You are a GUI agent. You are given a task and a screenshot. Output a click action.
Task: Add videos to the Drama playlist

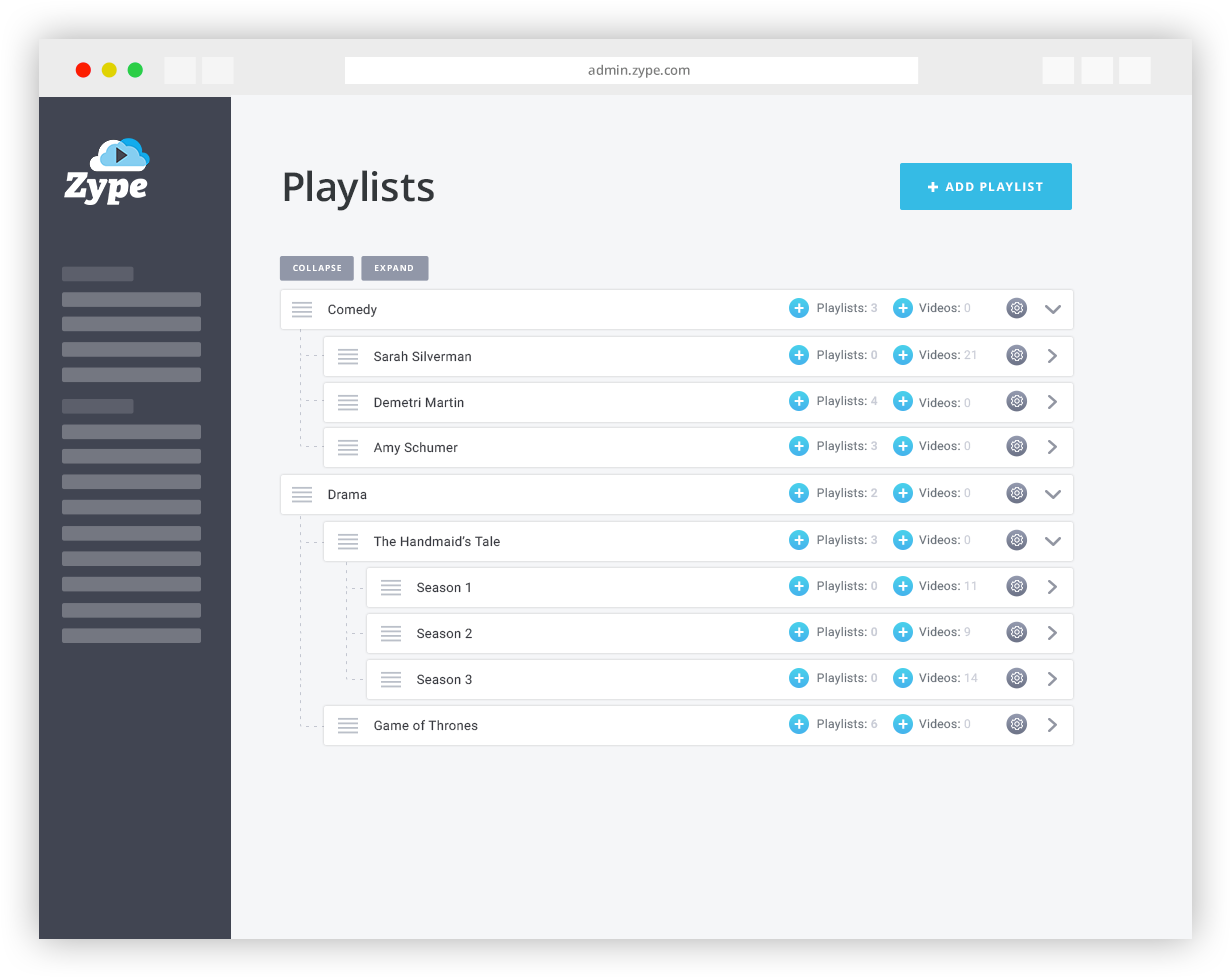(x=903, y=493)
